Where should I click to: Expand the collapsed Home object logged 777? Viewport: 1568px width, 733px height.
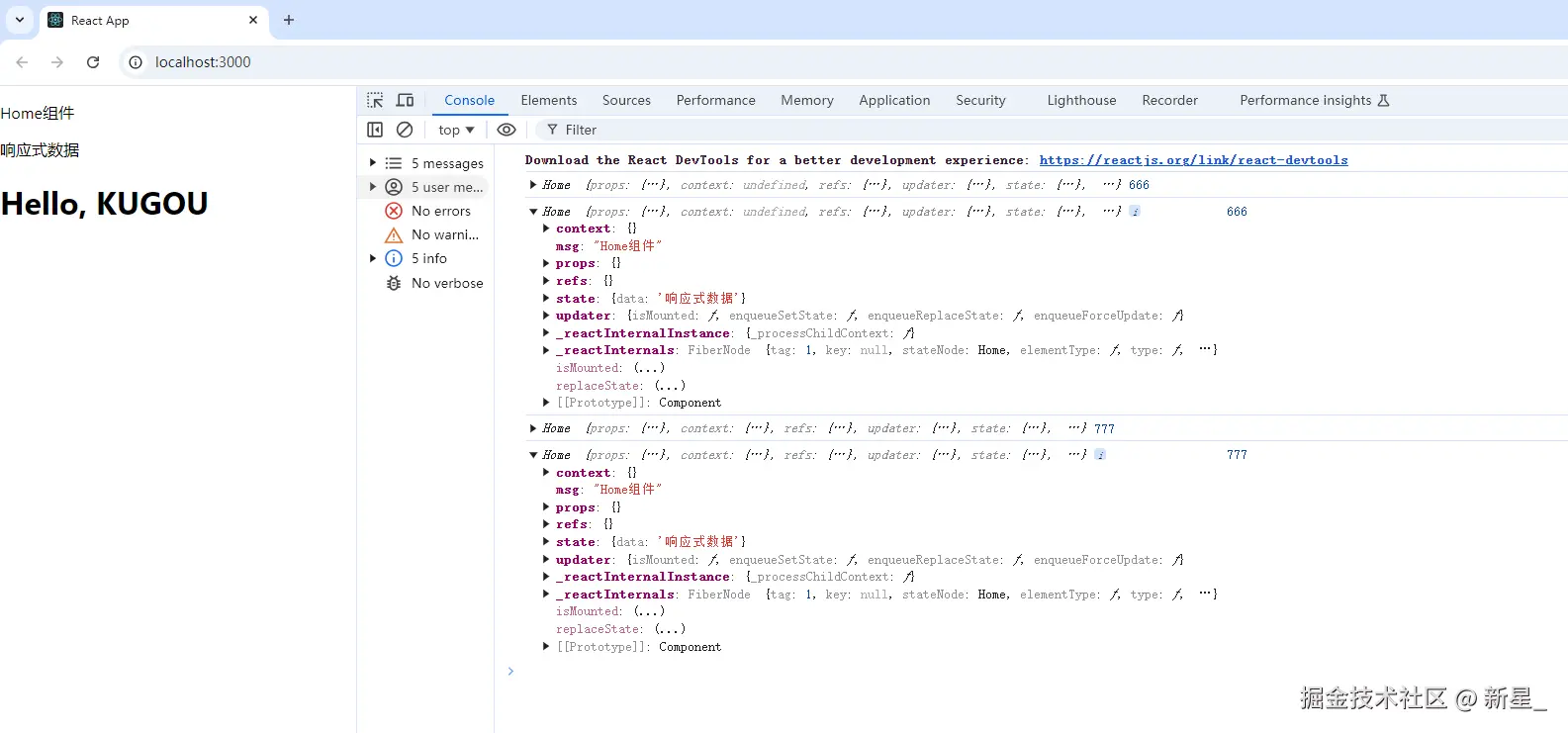click(x=533, y=428)
